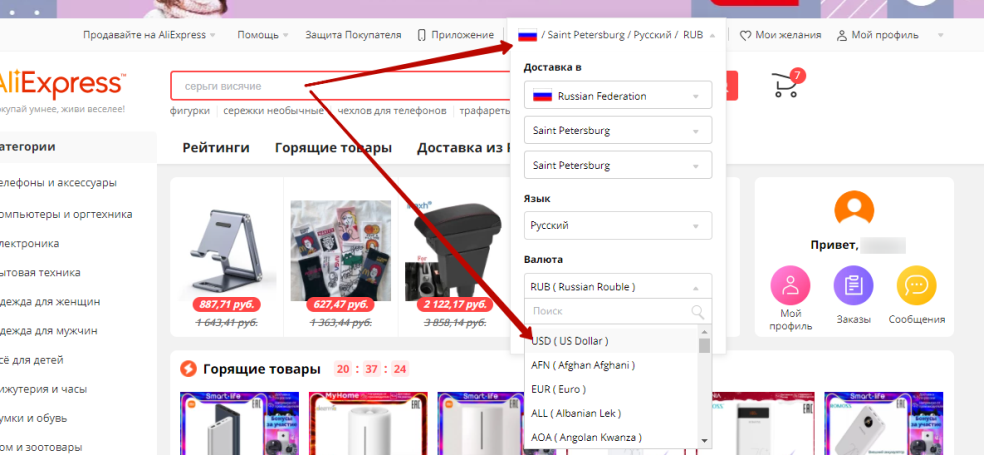
Task: Click suggested search фигурки
Action: click(x=190, y=111)
